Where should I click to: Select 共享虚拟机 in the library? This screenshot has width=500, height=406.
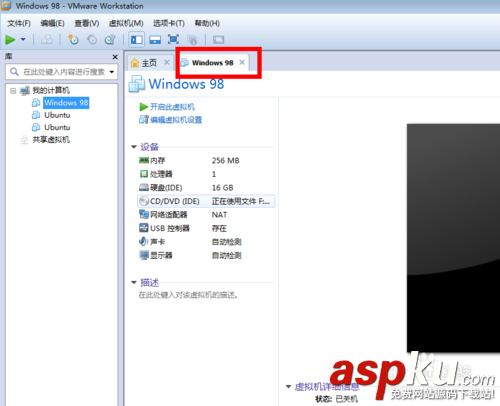[x=51, y=140]
